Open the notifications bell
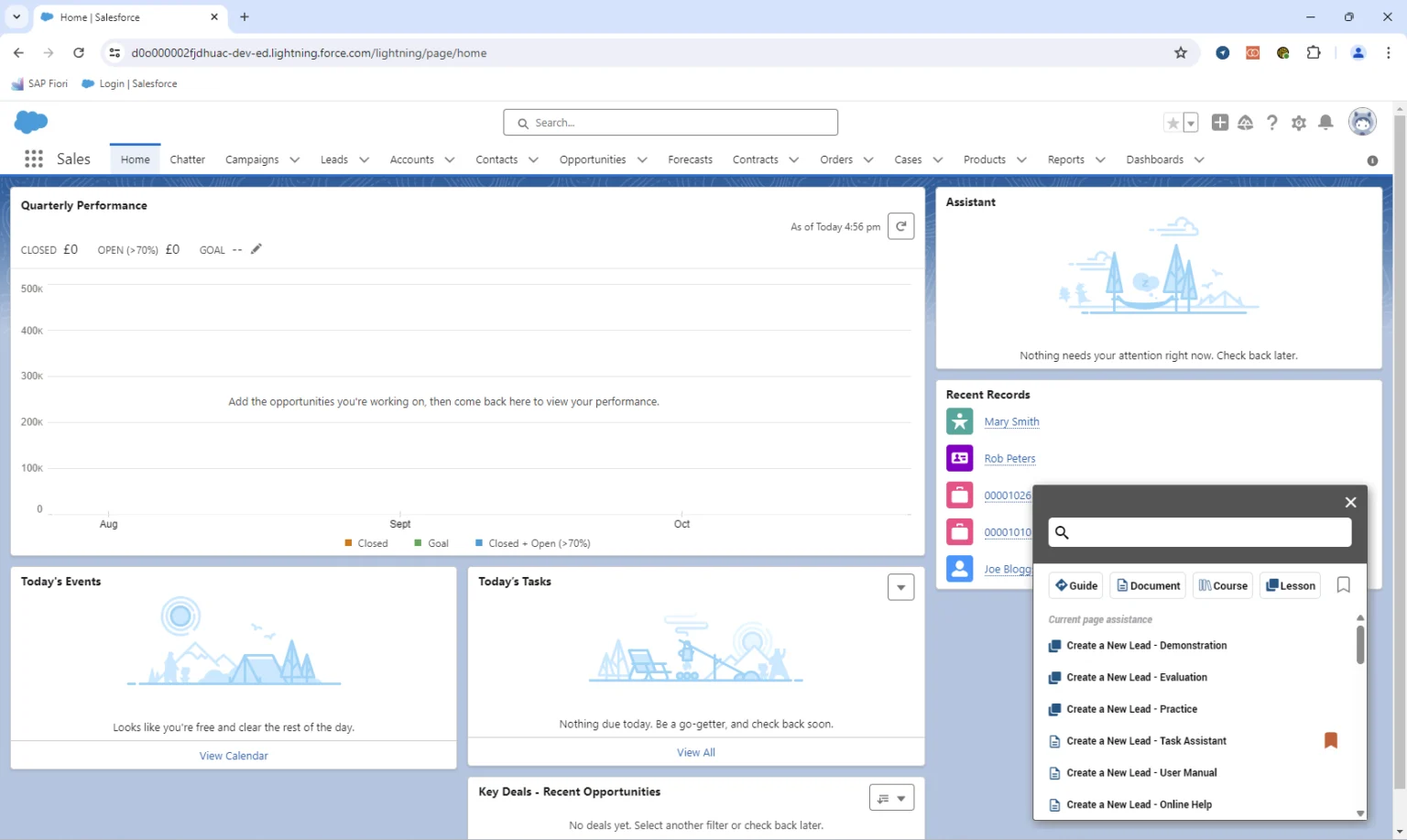This screenshot has height=840, width=1407. click(1325, 123)
